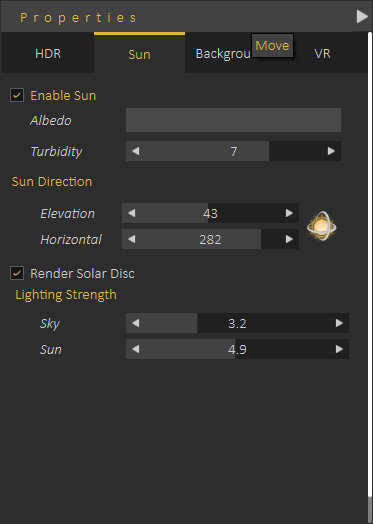Increase Elevation with the right arrow
Screen dimensions: 373x524
(x=289, y=213)
